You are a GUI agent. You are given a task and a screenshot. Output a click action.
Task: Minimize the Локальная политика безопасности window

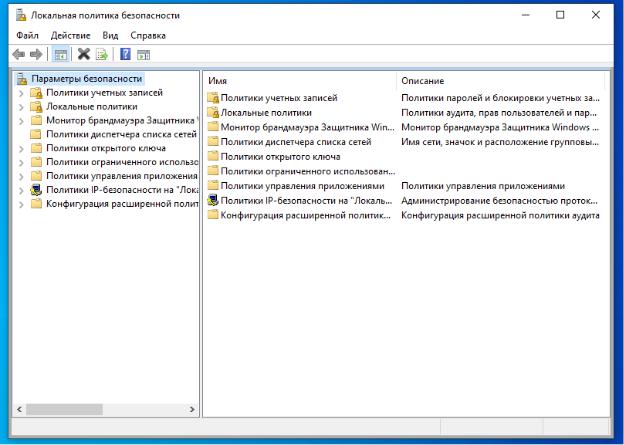(525, 15)
